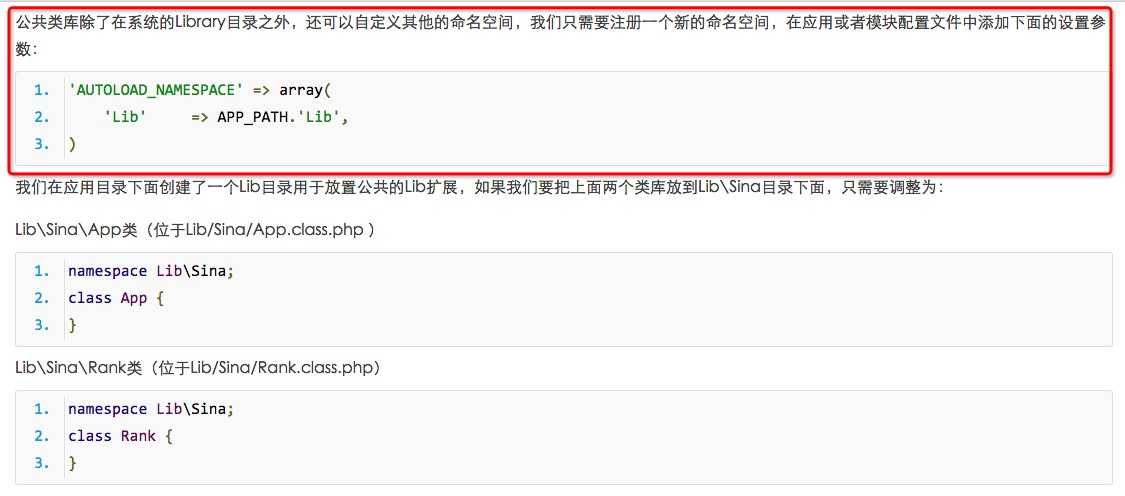Click the 'class App {' code line
1125x496 pixels.
pos(115,298)
